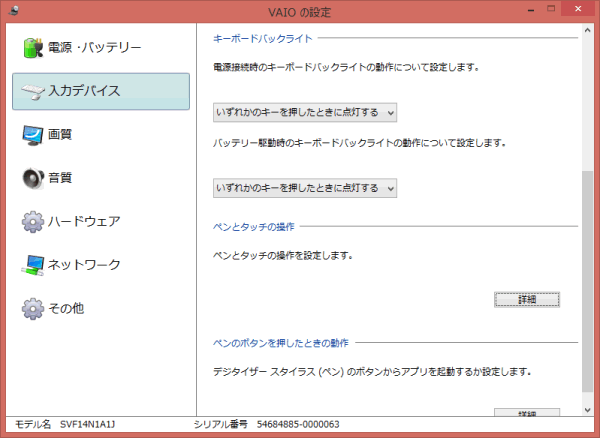Image resolution: width=600 pixels, height=438 pixels.
Task: Click the serial number 54684885-0000063
Action: [x=298, y=424]
